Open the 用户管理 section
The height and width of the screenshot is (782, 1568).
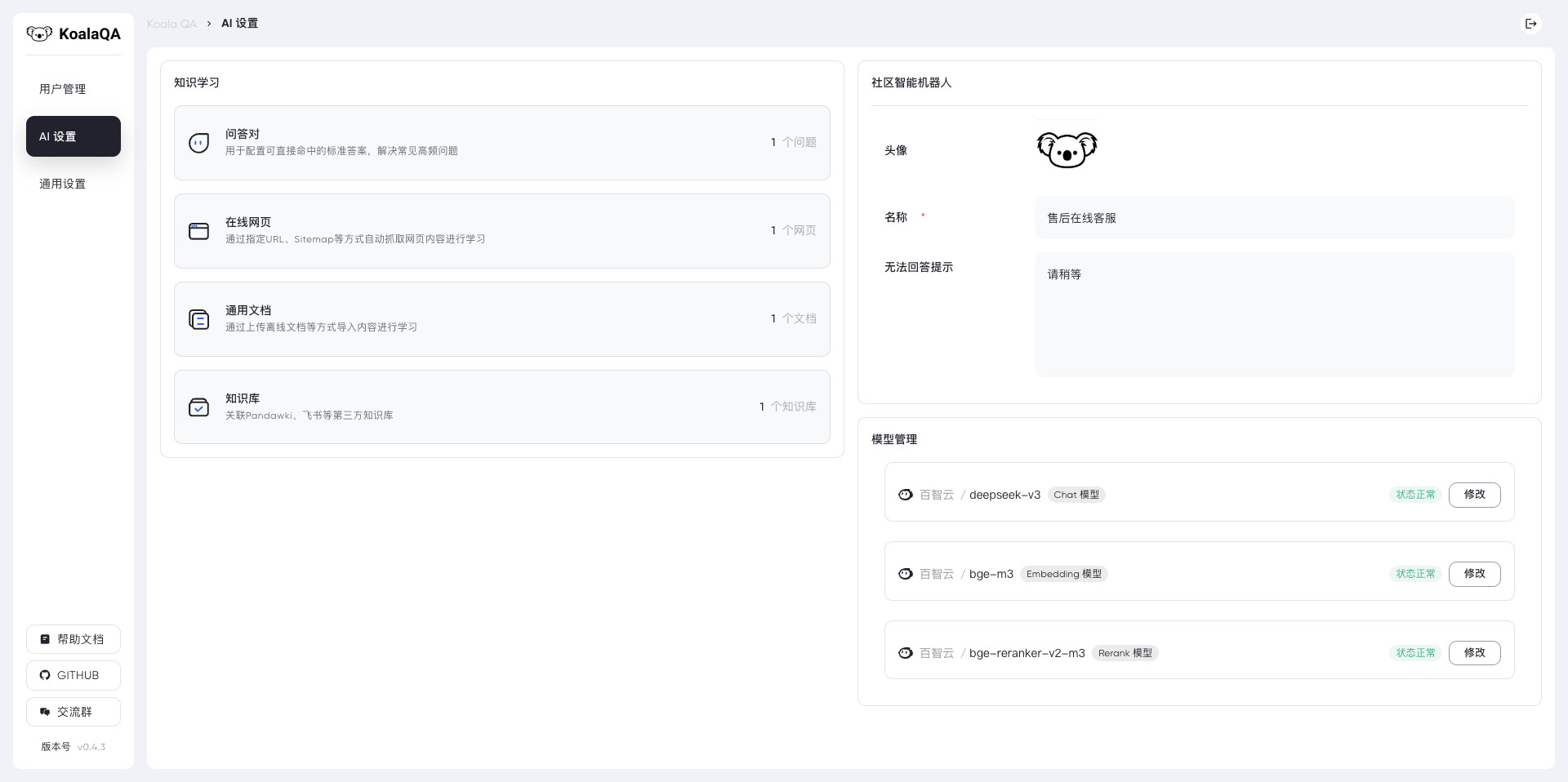click(62, 89)
